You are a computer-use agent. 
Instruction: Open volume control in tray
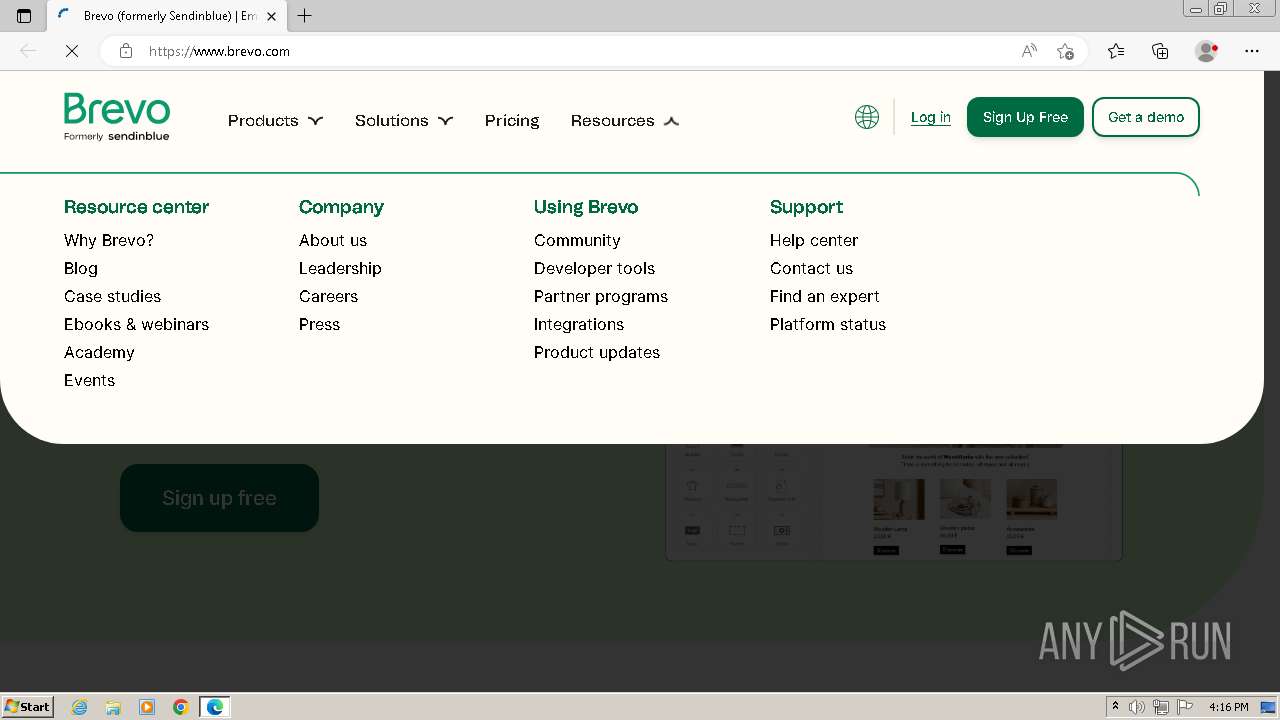pos(1137,707)
